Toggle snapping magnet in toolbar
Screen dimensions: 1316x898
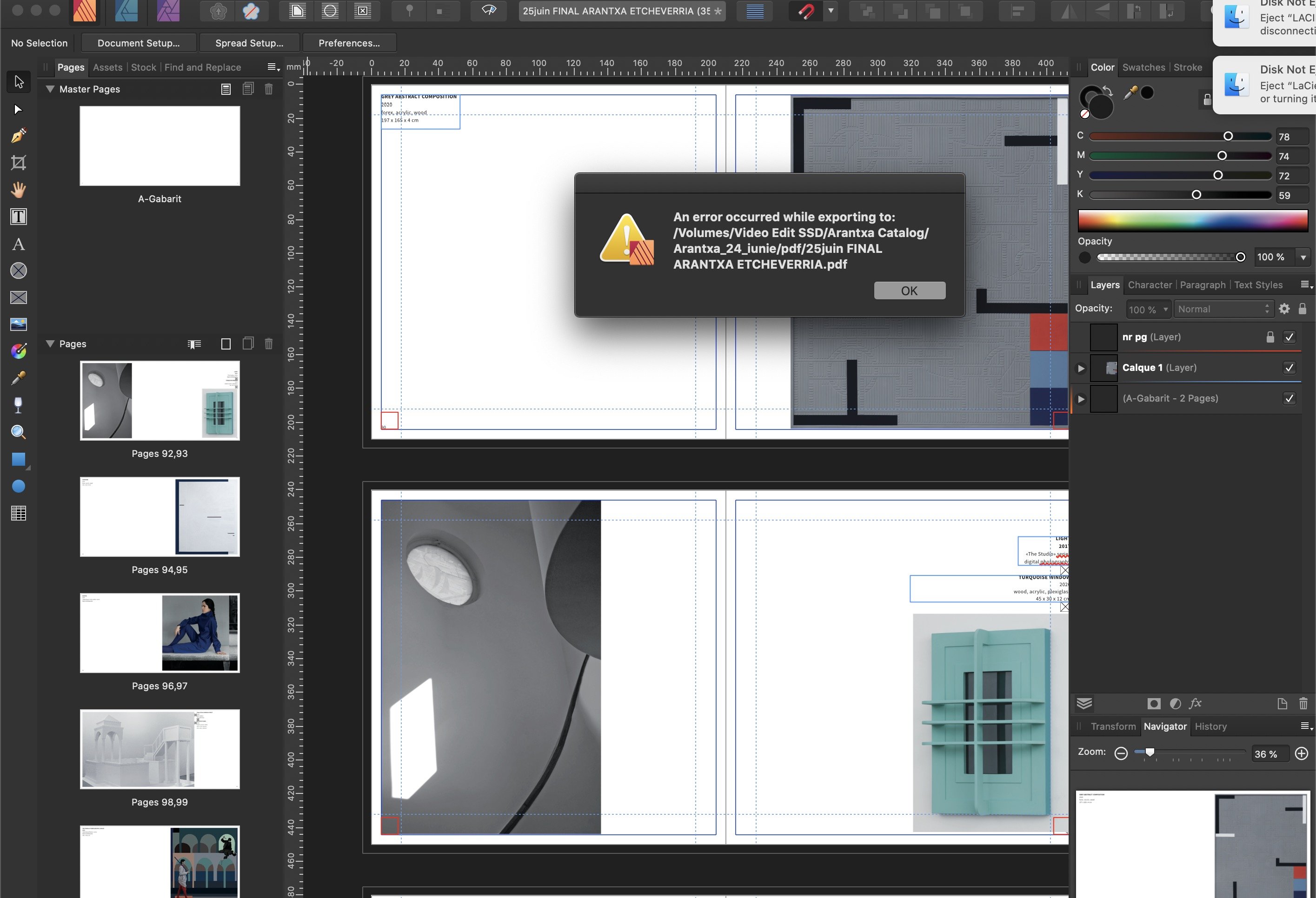pyautogui.click(x=806, y=11)
